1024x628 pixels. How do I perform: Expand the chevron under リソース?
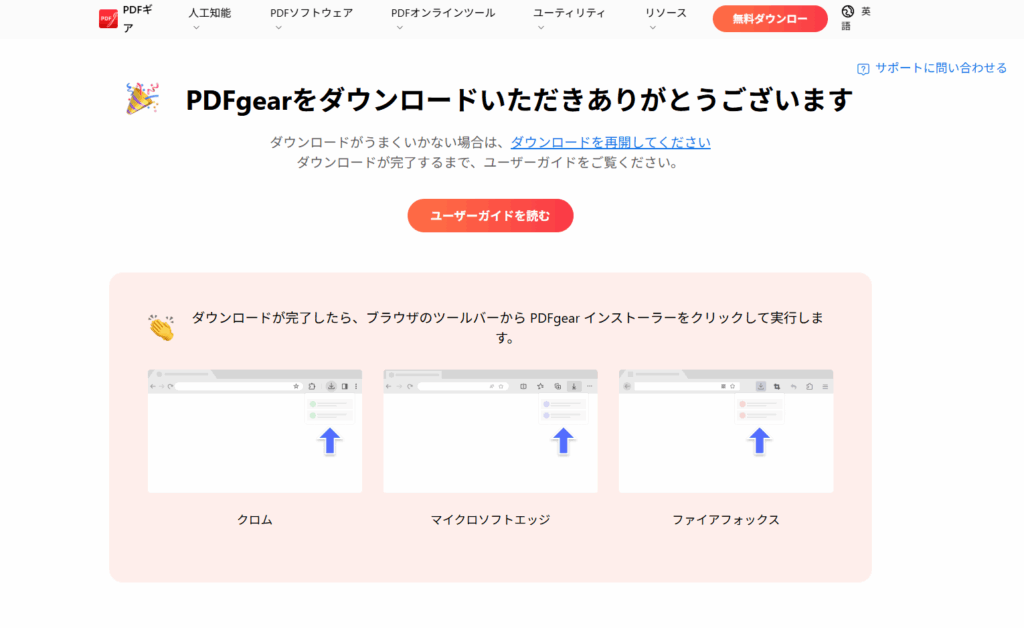(x=652, y=28)
